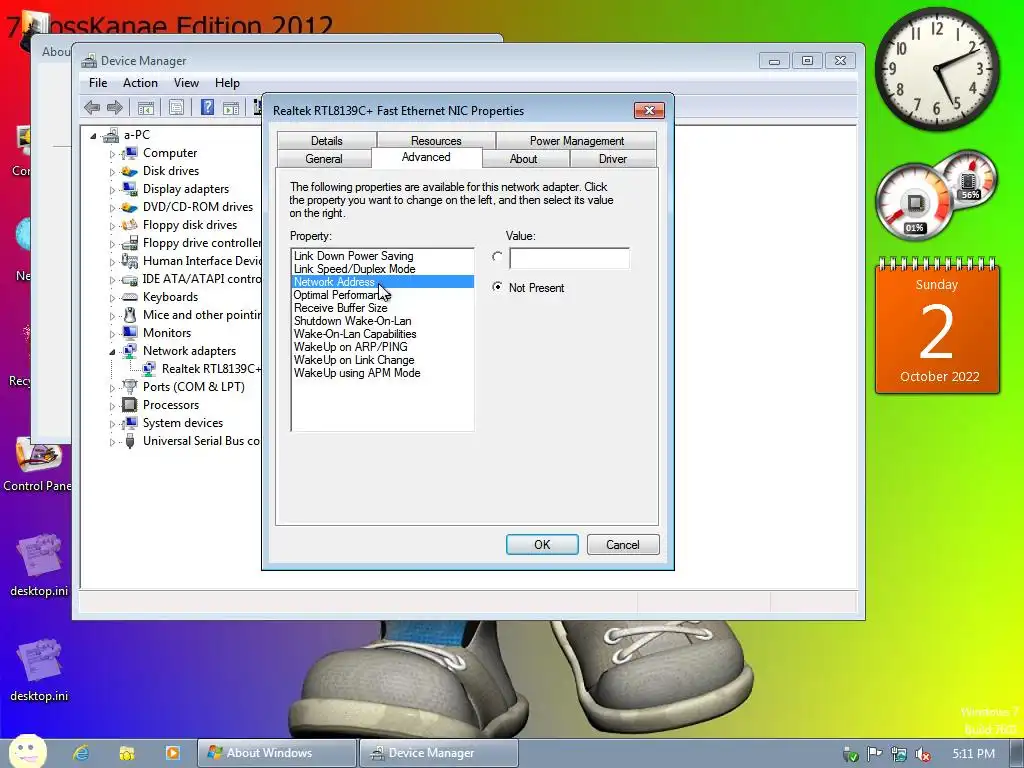The image size is (1024, 768).
Task: Click the Value text input field
Action: click(x=569, y=258)
